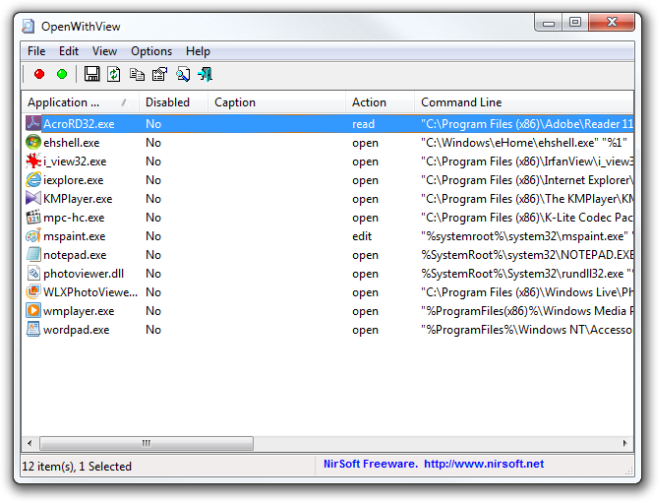
Task: Select the WLXPhotoViewe... row name
Action: point(90,292)
